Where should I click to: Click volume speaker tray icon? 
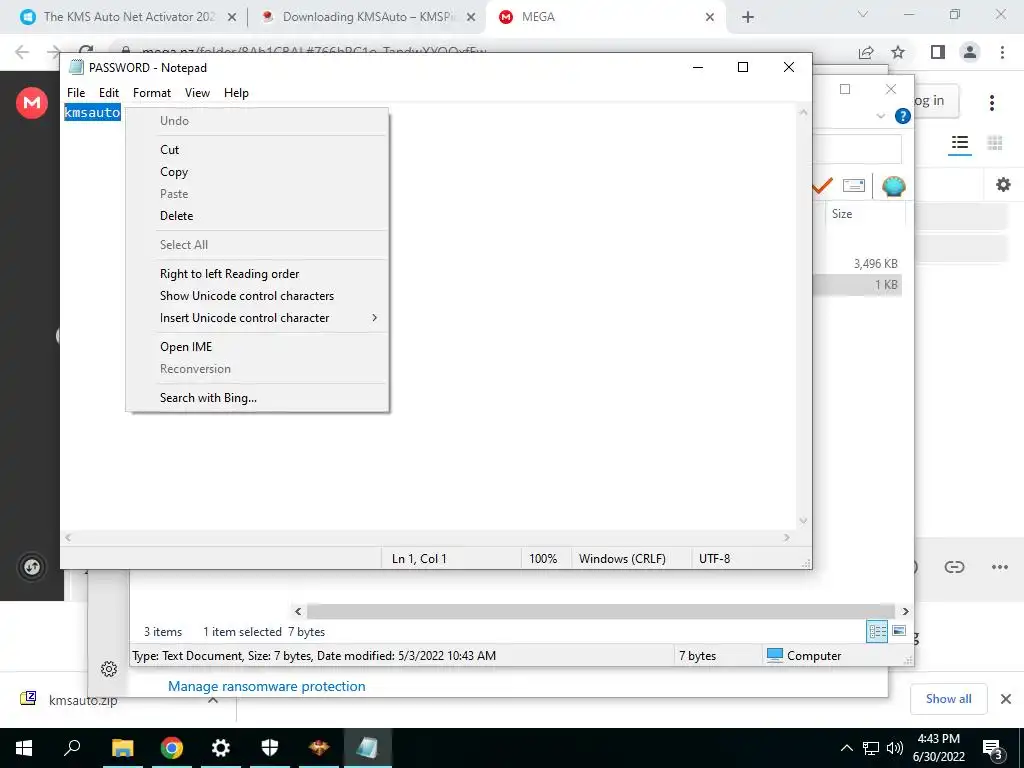pyautogui.click(x=895, y=748)
